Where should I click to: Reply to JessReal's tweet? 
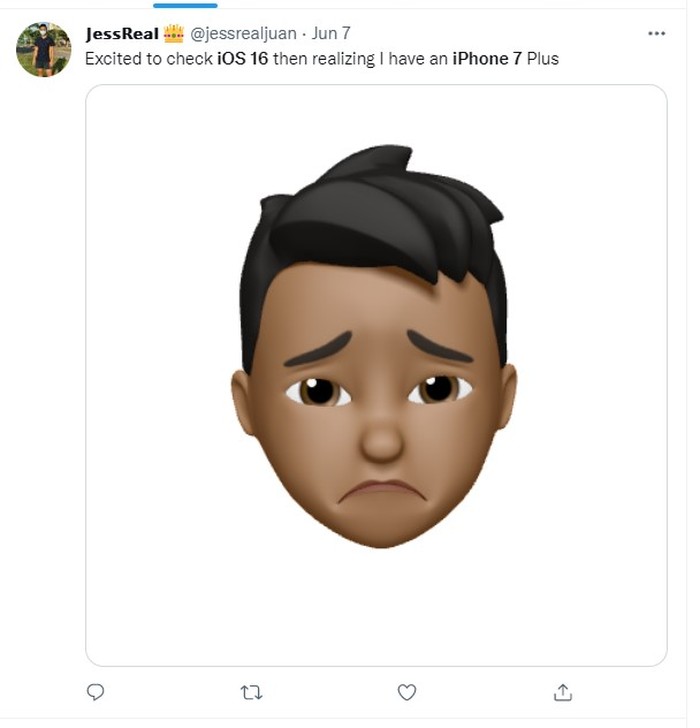point(96,692)
